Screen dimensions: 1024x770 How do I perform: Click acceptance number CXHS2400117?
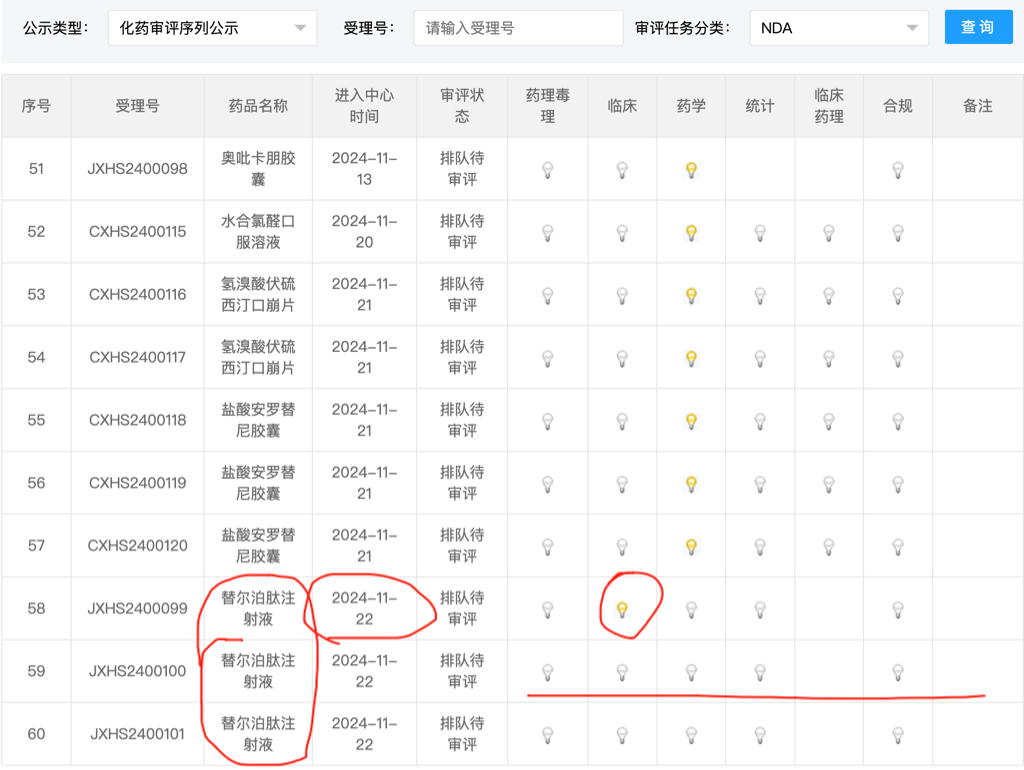(x=137, y=357)
